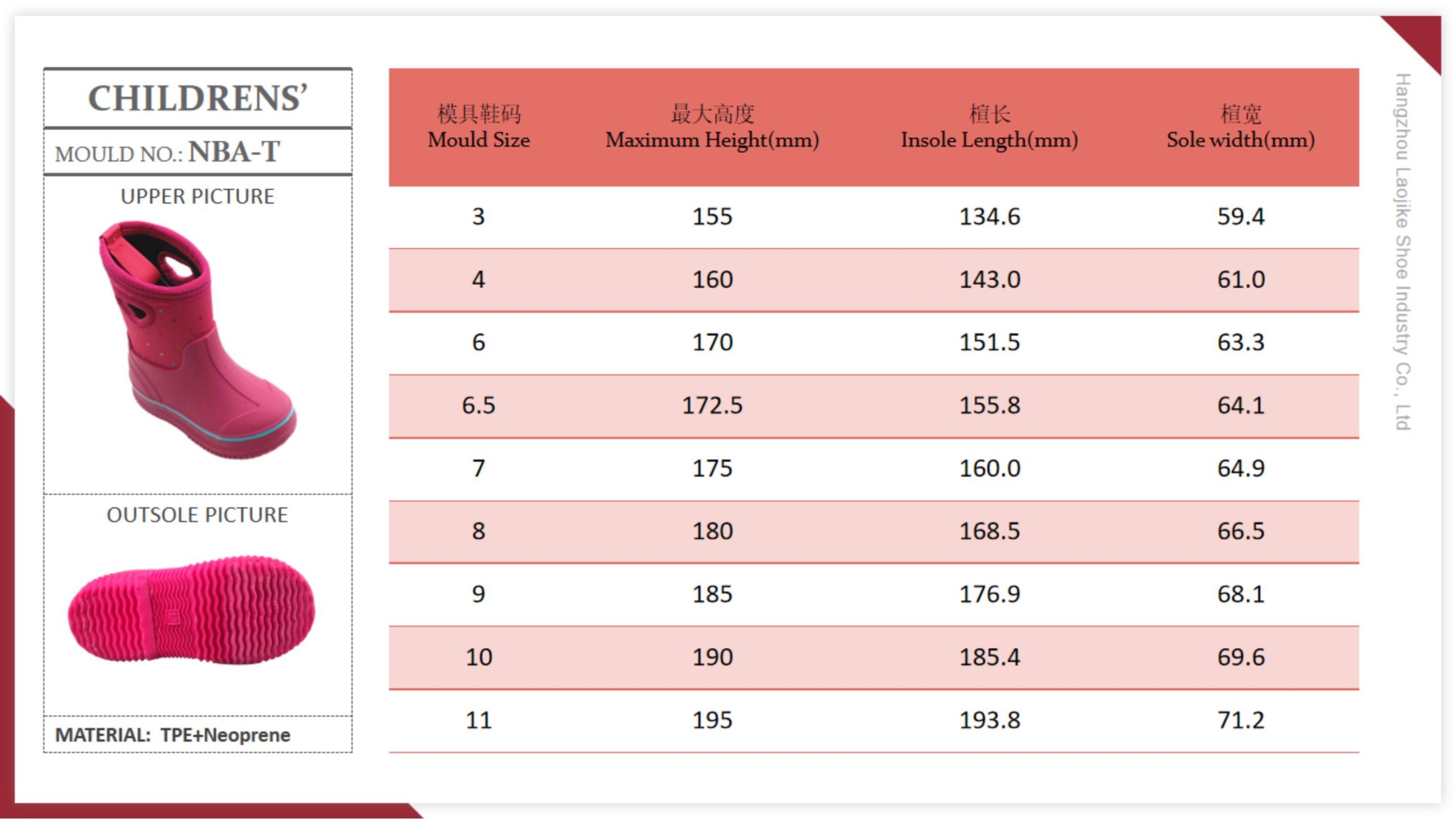This screenshot has height=819, width=1456.
Task: Select sole width value 64.9
Action: (1240, 469)
